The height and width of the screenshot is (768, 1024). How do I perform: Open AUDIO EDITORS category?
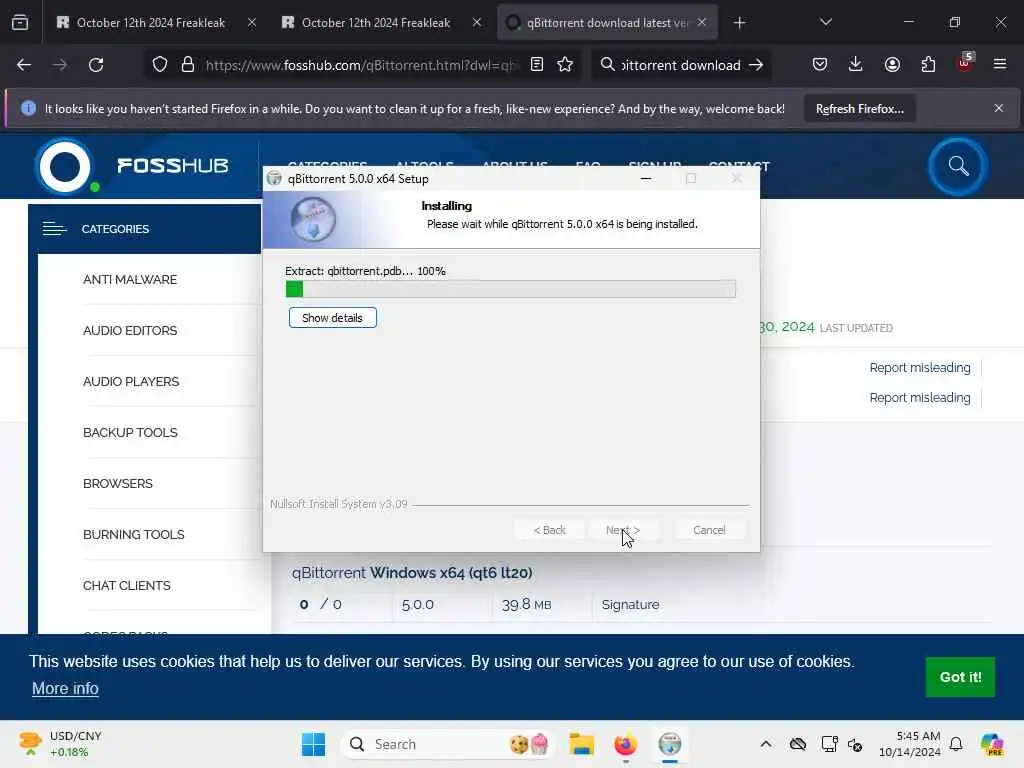coord(130,330)
